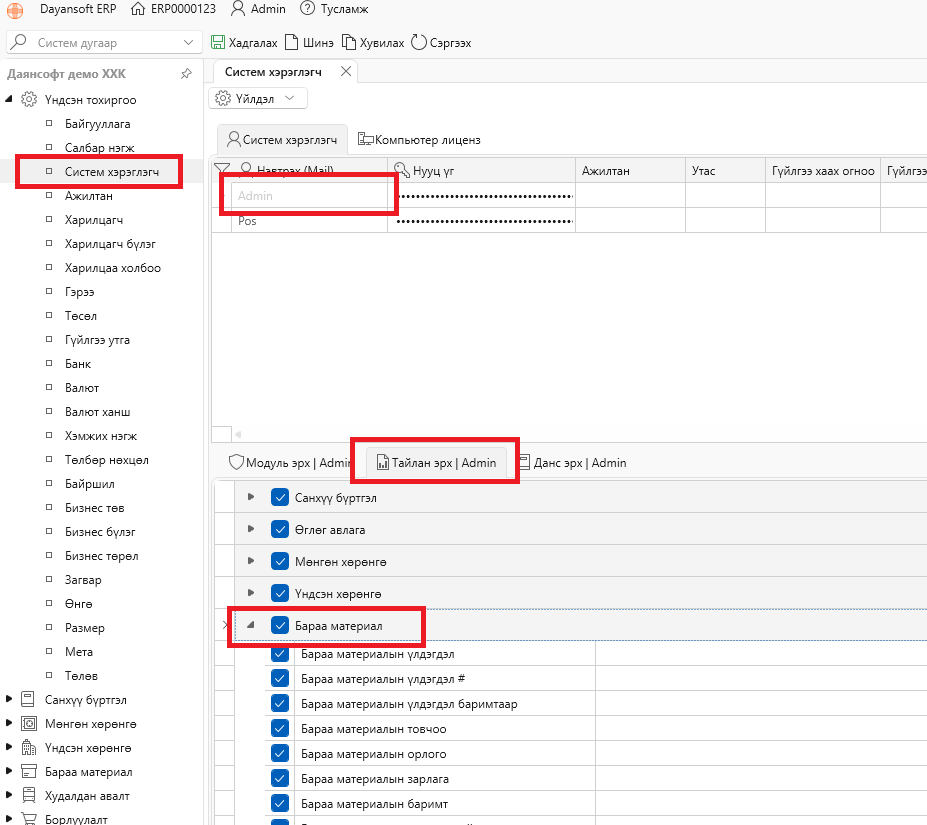Click the home icon beside ERP0000123

click(137, 9)
